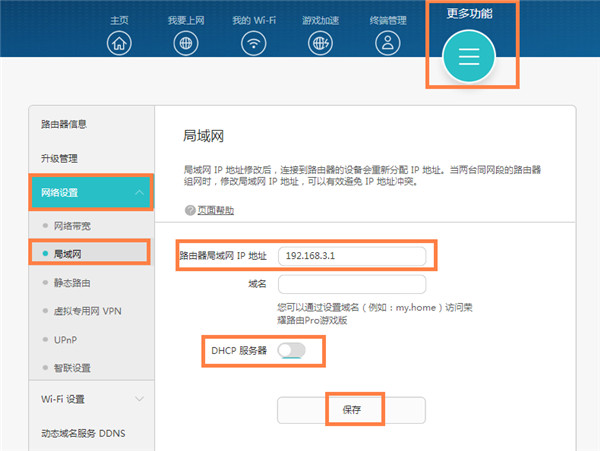Open 虚拟专用网 VPN settings
The height and width of the screenshot is (451, 600).
pyautogui.click(x=85, y=312)
